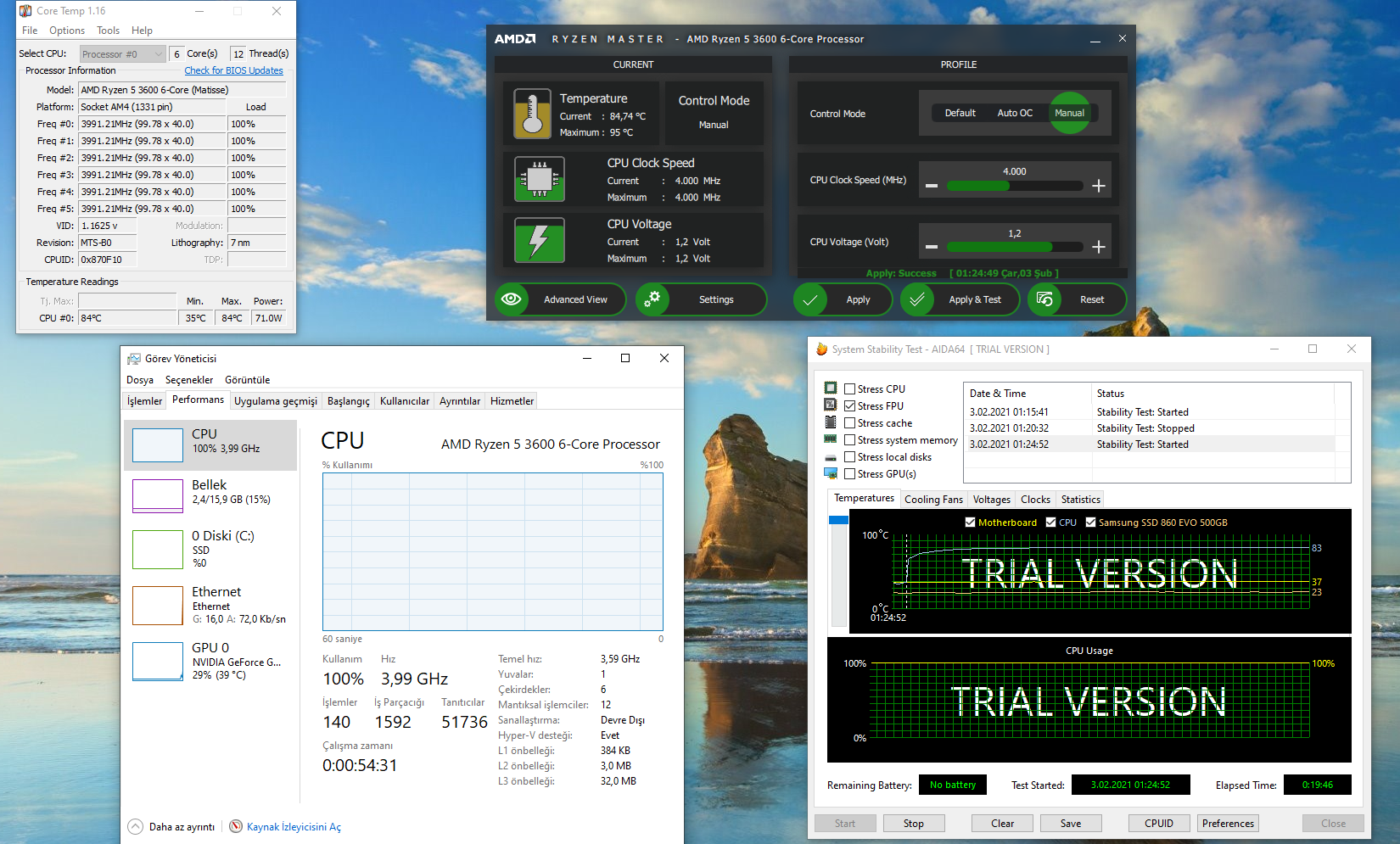Screen dimensions: 1400x844
Task: Click the Görev Yöneticisi title bar icon
Action: point(133,359)
